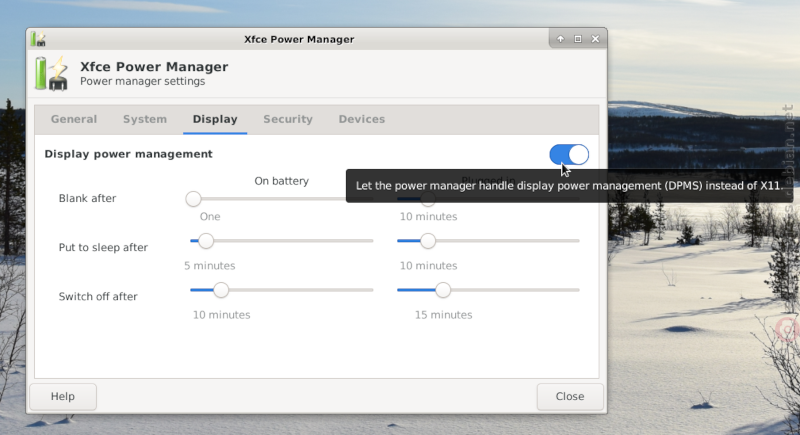Click the window title 'Xfce Power Manager'
Screen dimensions: 800x435
click(299, 39)
